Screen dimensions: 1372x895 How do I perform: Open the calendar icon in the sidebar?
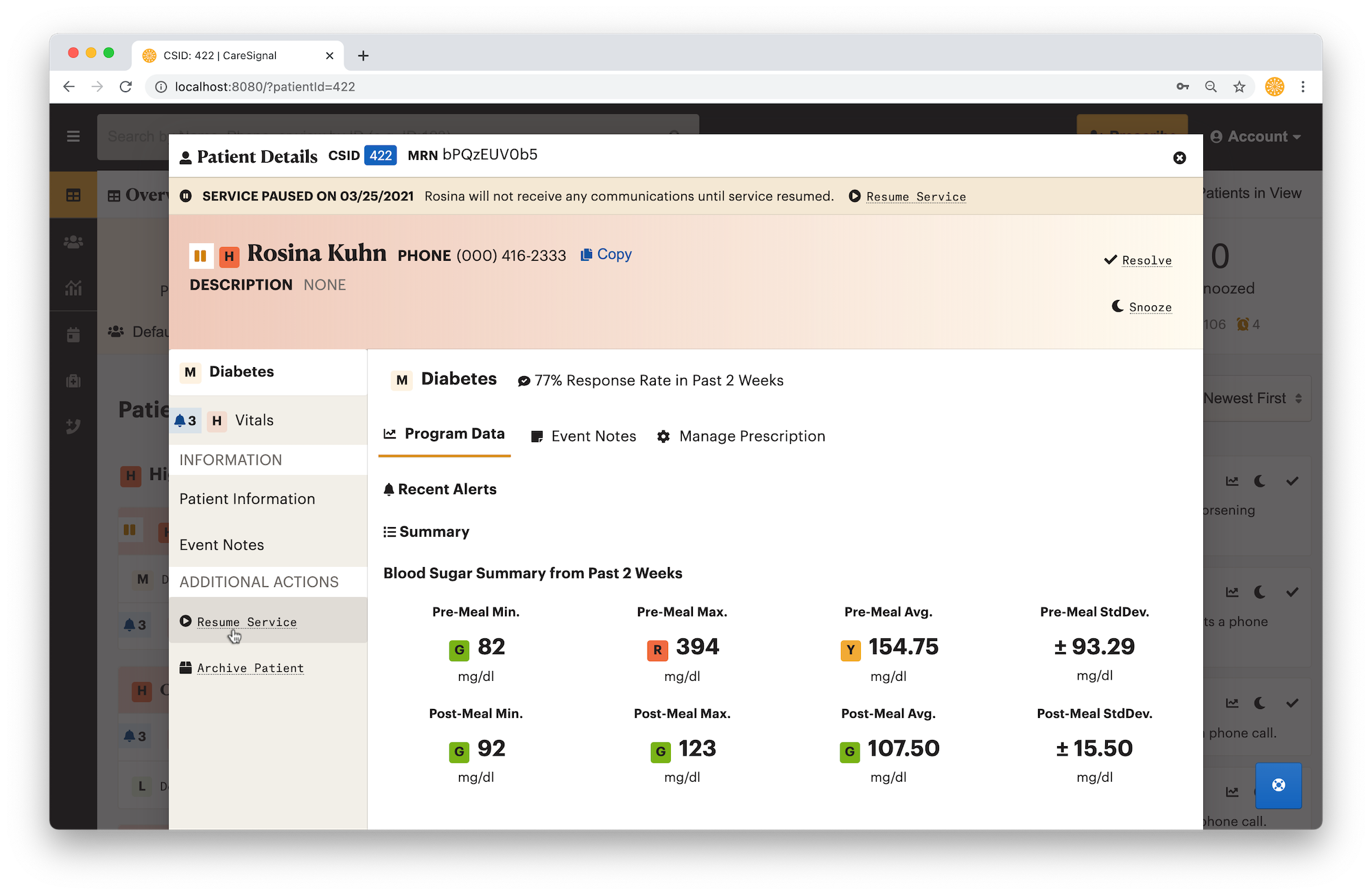73,334
